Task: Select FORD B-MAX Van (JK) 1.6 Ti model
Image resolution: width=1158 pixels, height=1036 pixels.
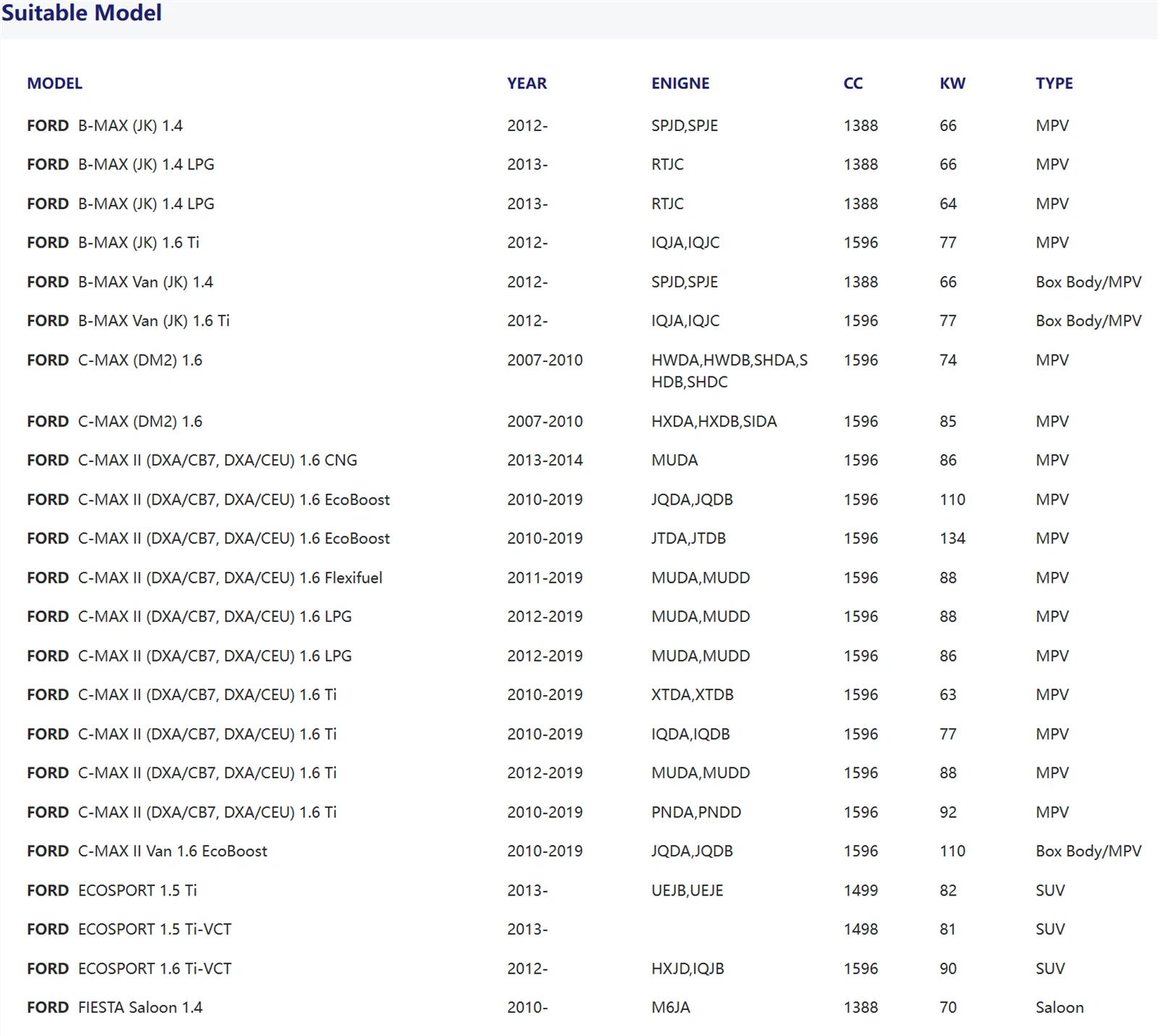Action: (128, 321)
